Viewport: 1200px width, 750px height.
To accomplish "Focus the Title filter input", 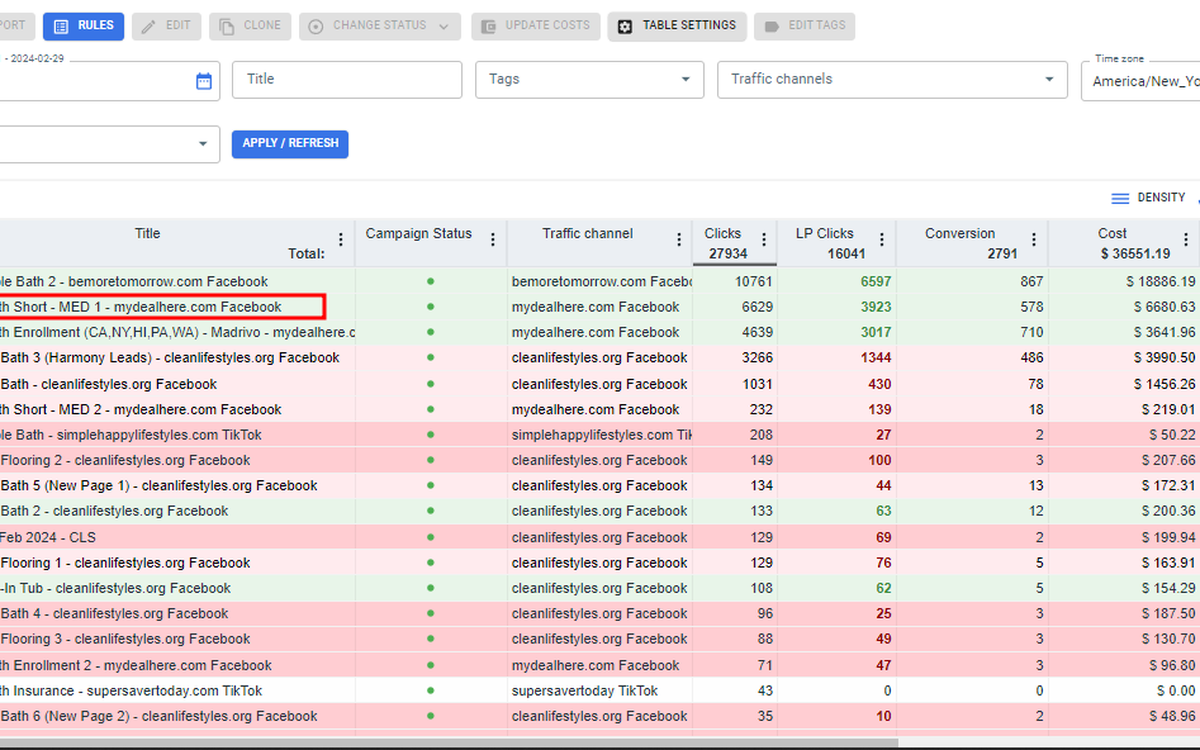I will point(347,80).
